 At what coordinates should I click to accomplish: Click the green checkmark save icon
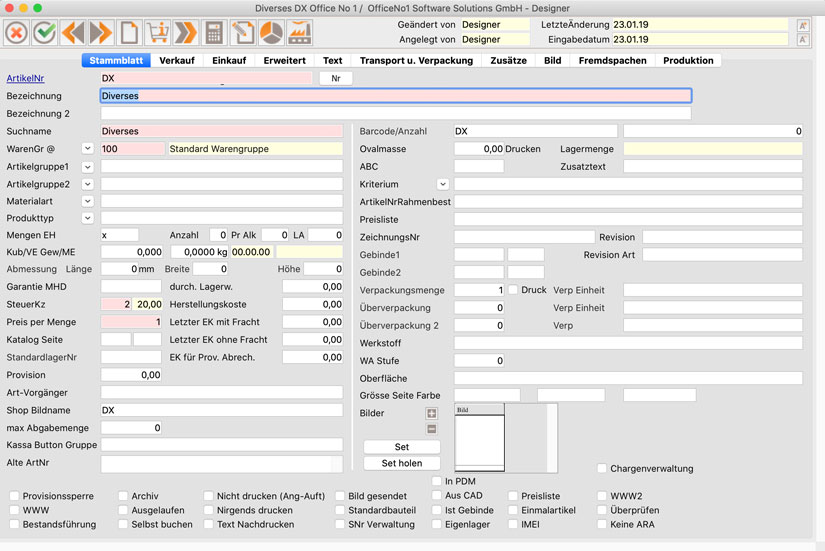45,33
